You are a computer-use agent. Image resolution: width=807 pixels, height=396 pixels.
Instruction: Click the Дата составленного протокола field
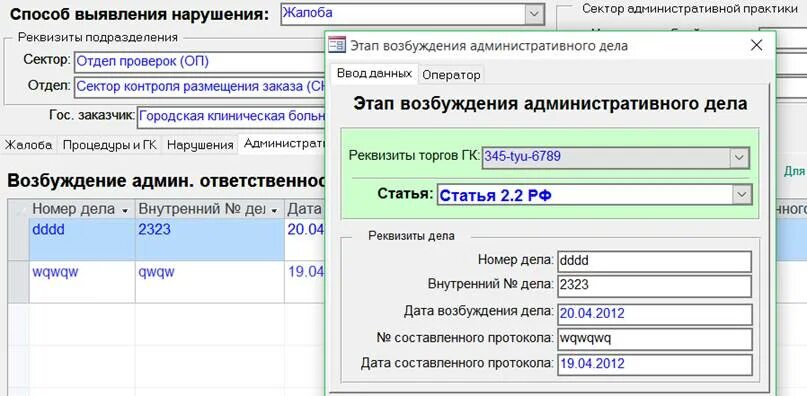point(655,364)
